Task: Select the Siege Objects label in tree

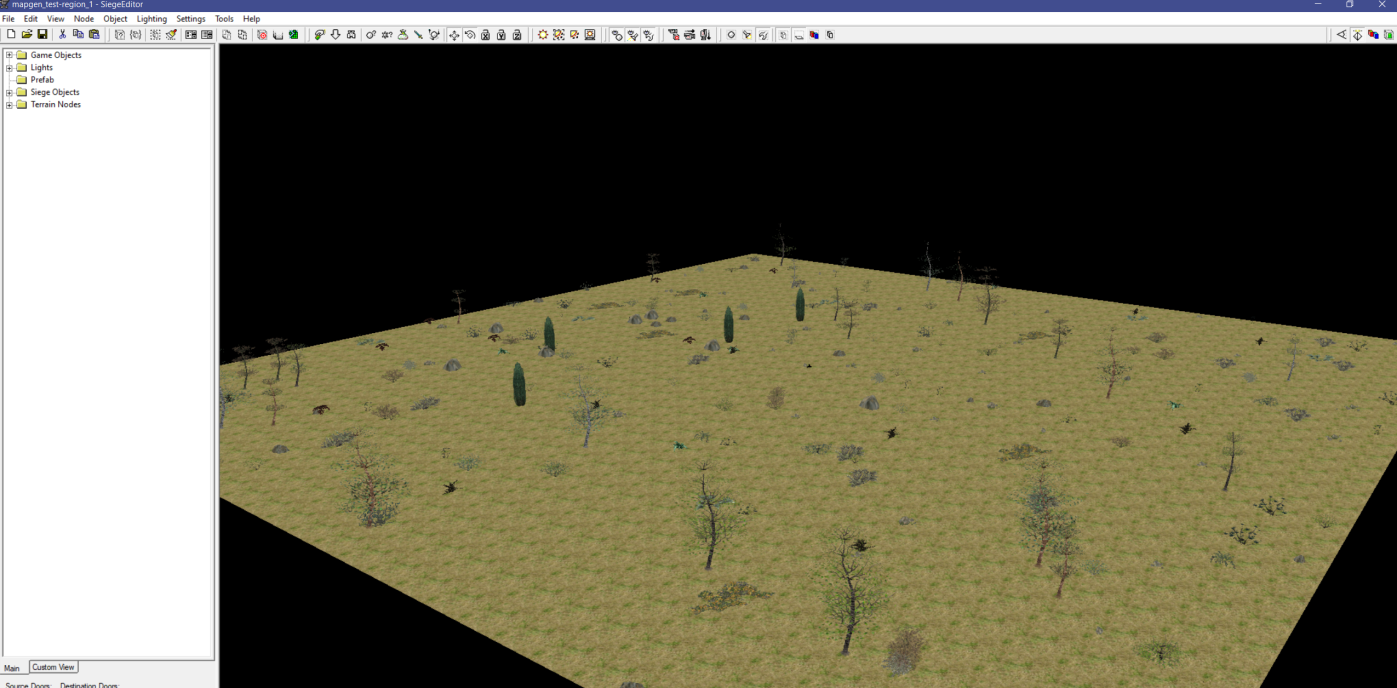Action: tap(55, 92)
